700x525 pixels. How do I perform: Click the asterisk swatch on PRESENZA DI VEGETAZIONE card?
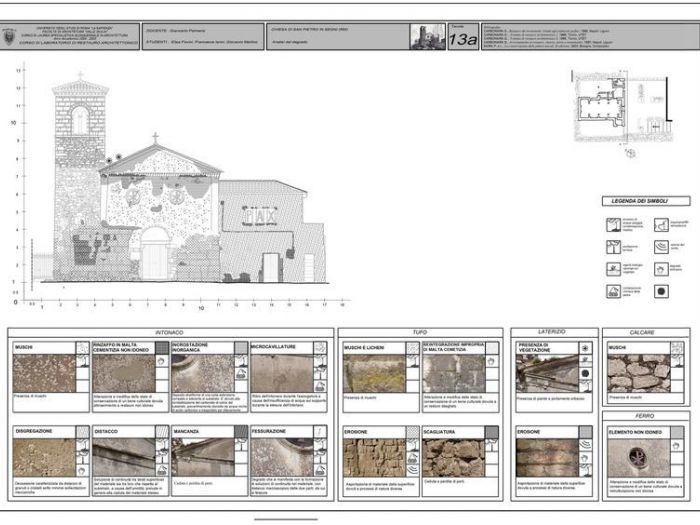585,348
